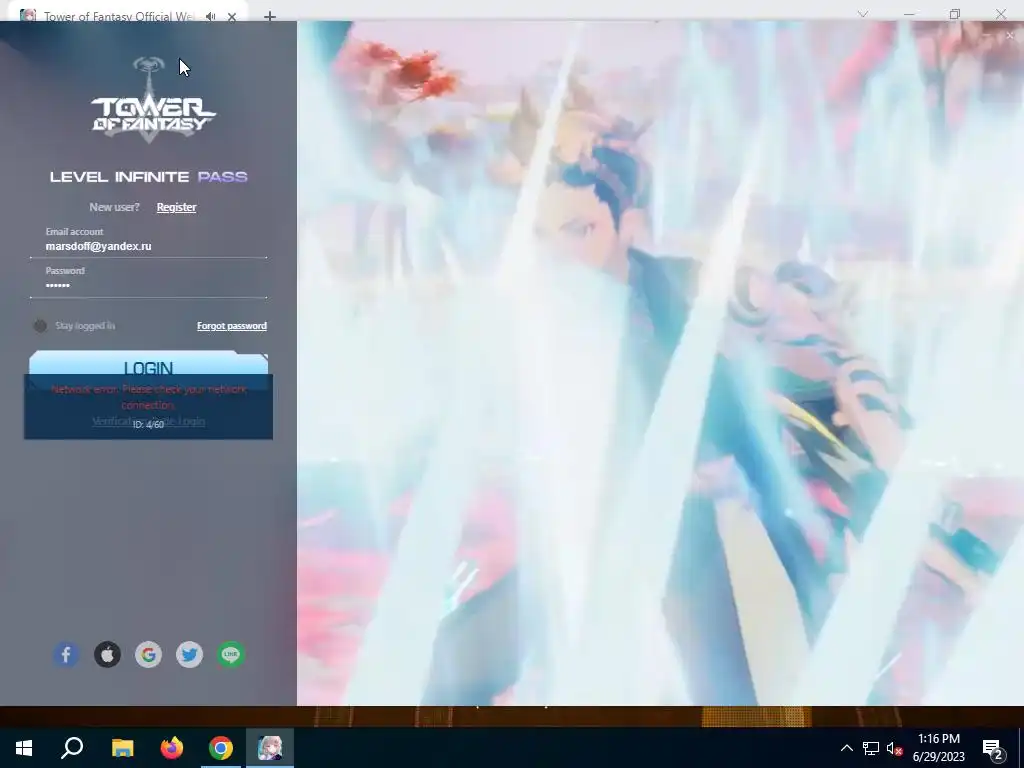Mute the Tower of Fantasy tab audio
This screenshot has height=768, width=1024.
tap(210, 16)
